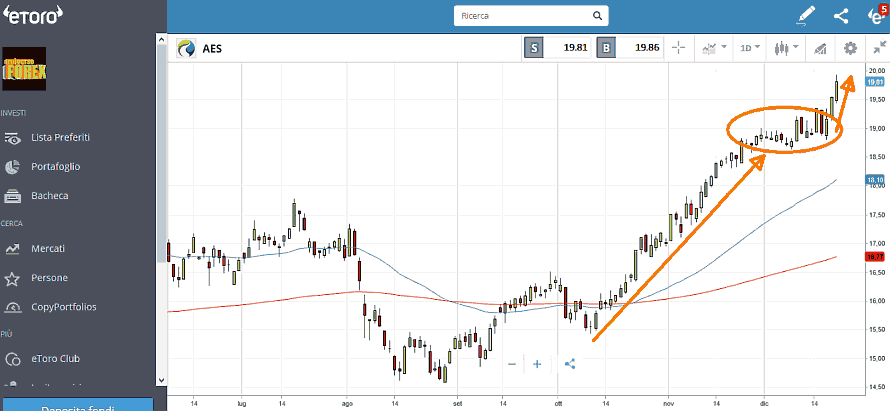Click the B buy button at 19.86

606,48
